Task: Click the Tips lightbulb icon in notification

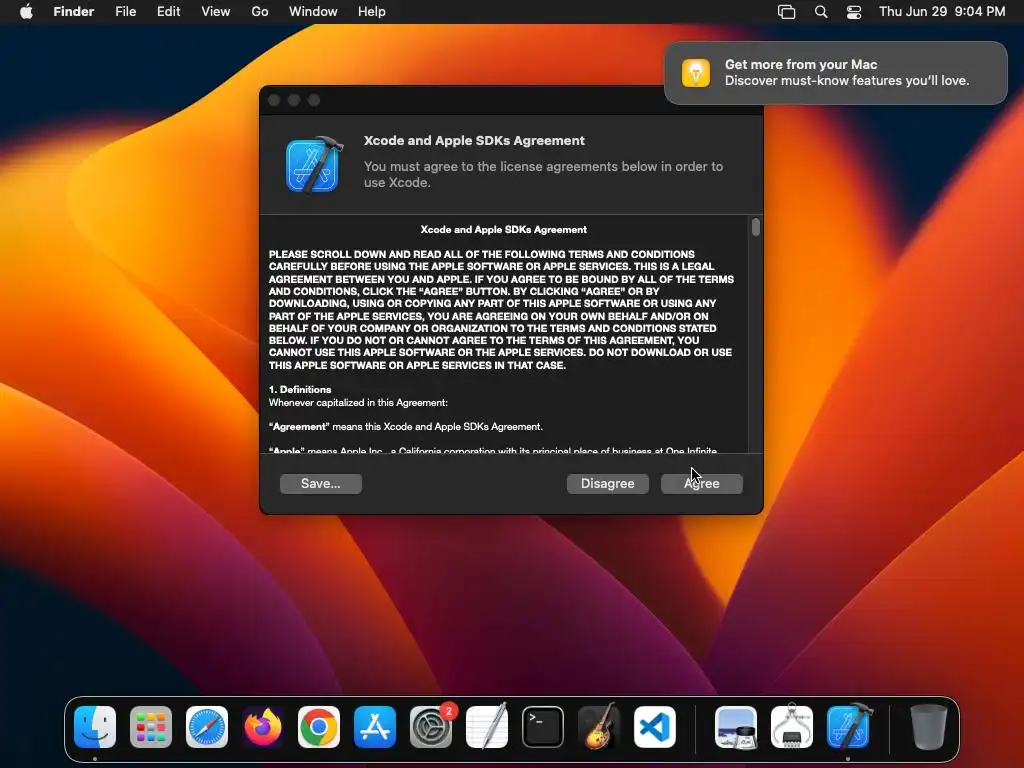Action: (696, 72)
